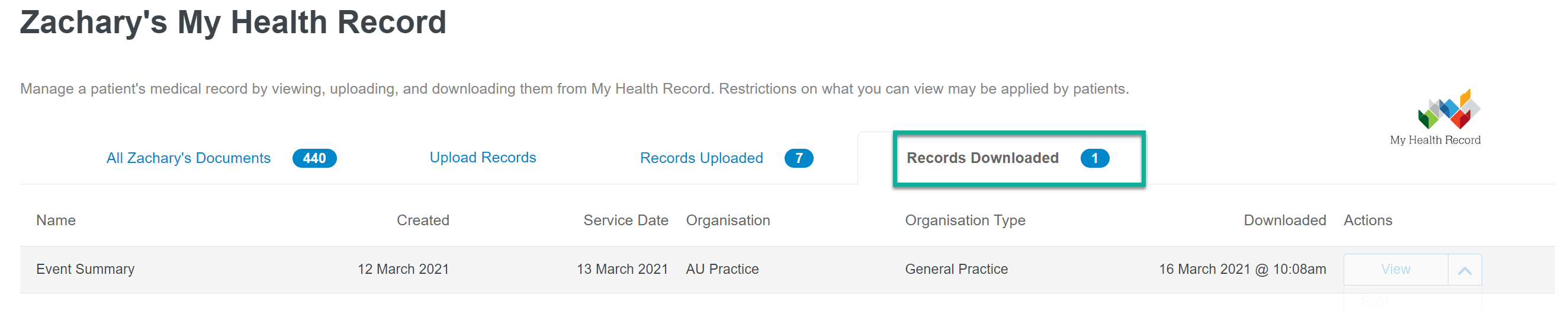
Task: Open the All Zachary's Documents tab
Action: click(x=188, y=158)
